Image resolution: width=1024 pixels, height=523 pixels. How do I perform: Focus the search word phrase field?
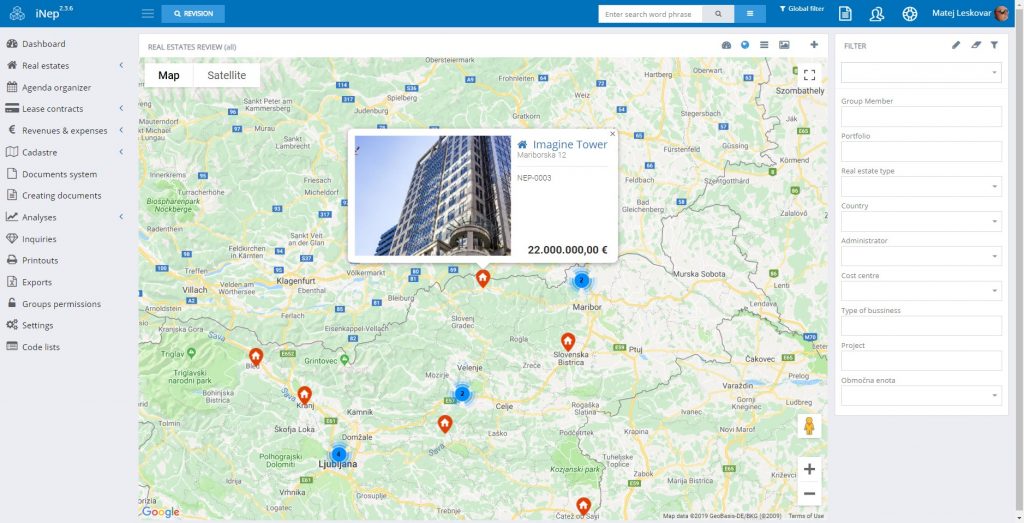click(650, 14)
